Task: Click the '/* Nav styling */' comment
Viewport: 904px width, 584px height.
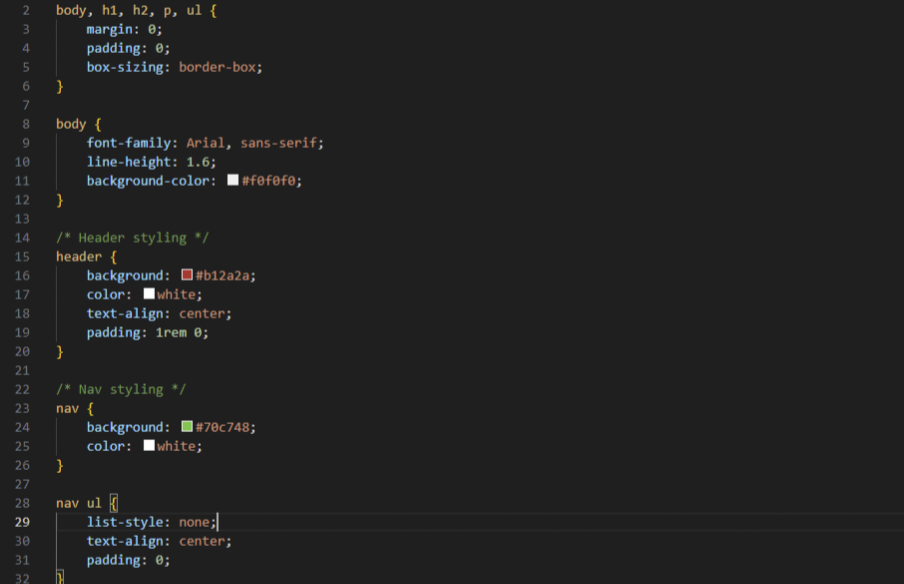Action: pos(121,389)
